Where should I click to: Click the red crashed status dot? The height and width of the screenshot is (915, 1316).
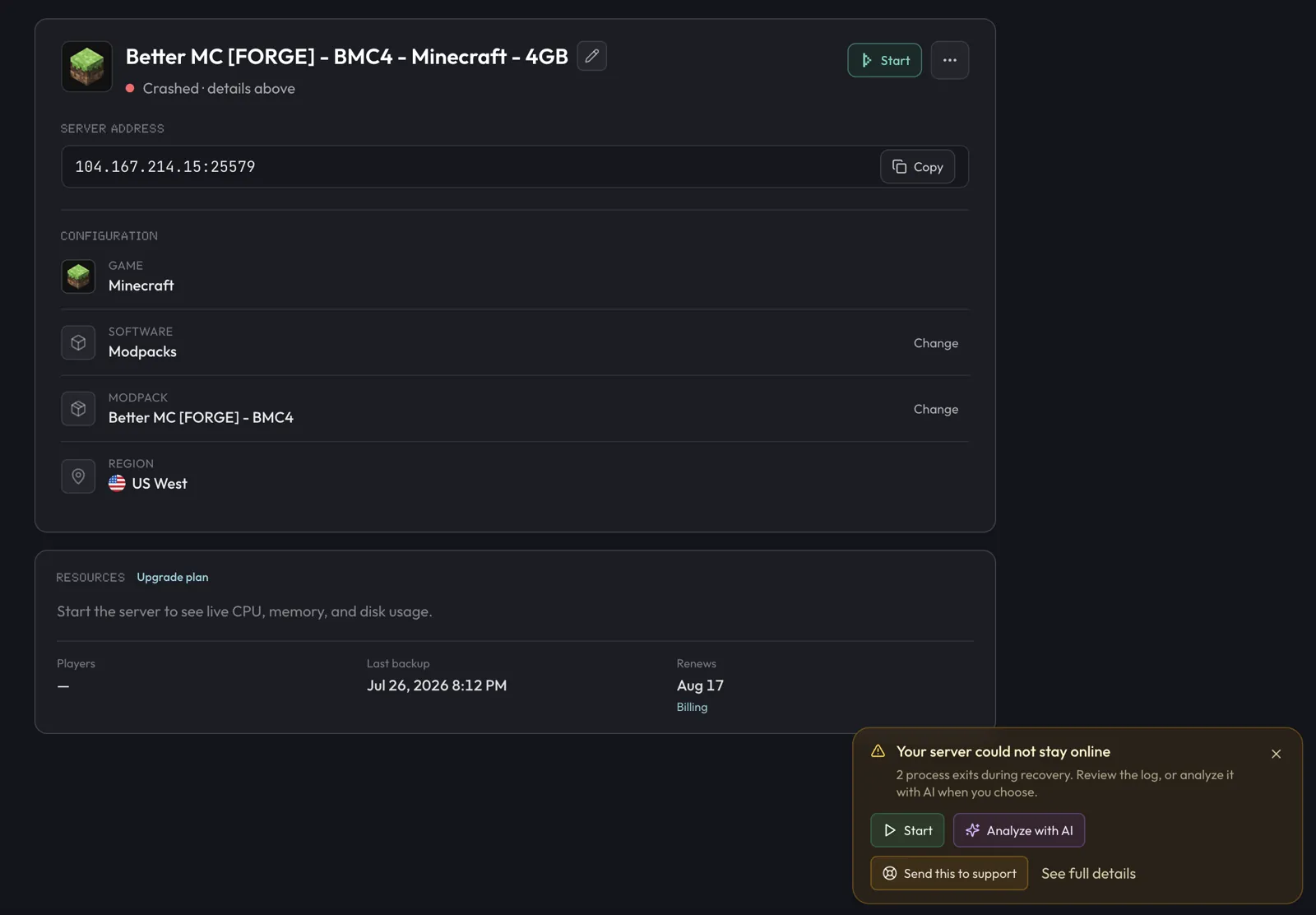click(x=130, y=88)
